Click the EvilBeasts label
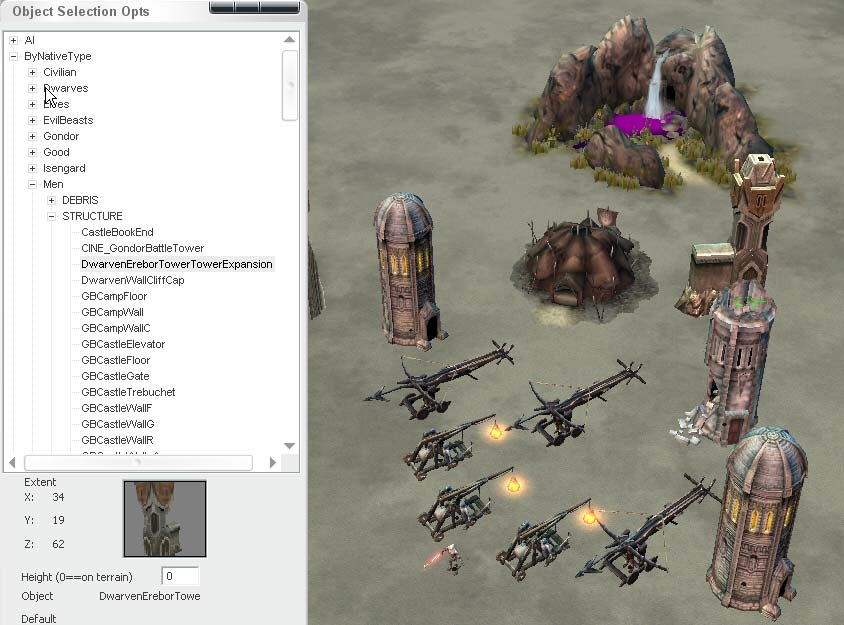This screenshot has height=625, width=844. pyautogui.click(x=68, y=121)
